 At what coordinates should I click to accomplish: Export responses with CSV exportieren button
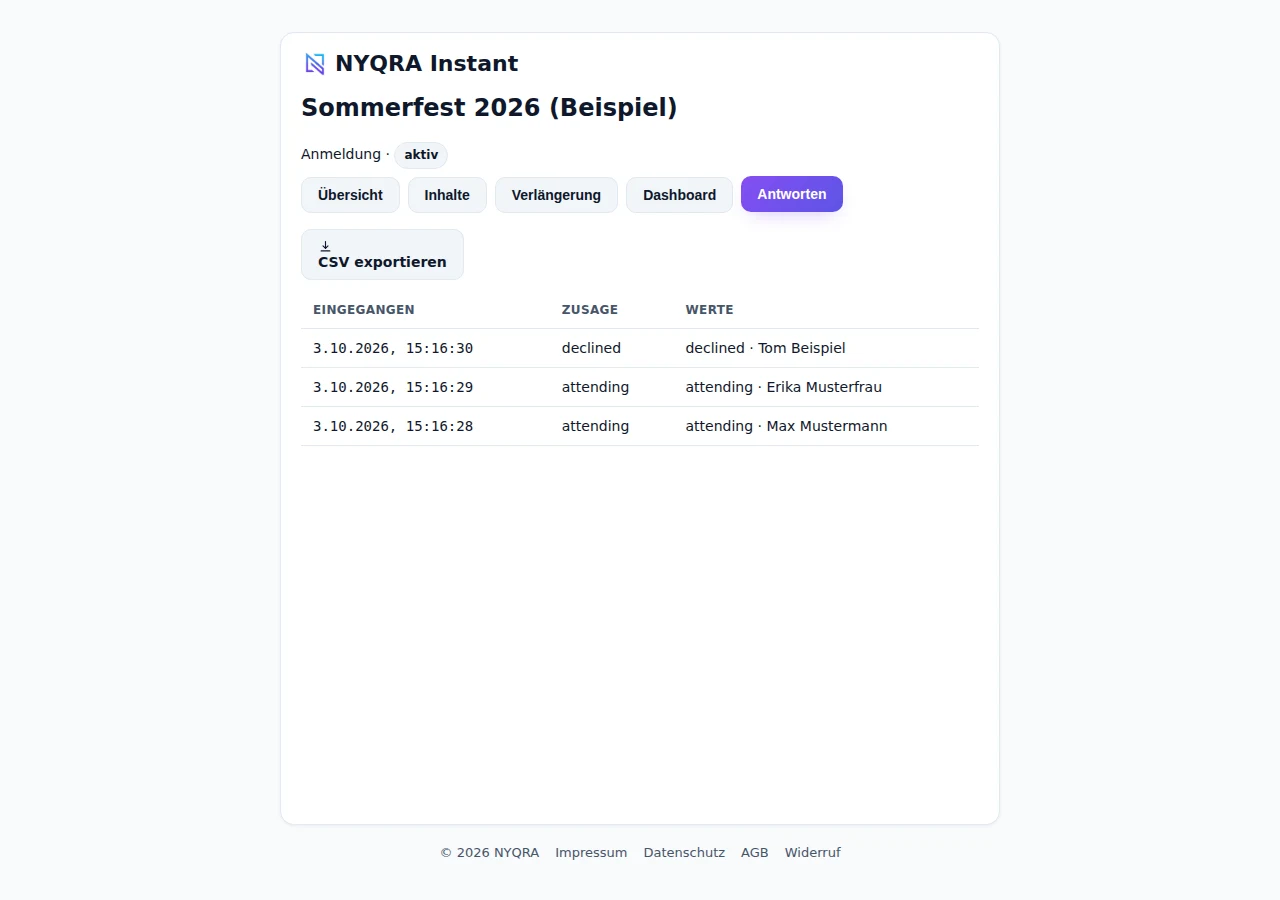pos(382,255)
